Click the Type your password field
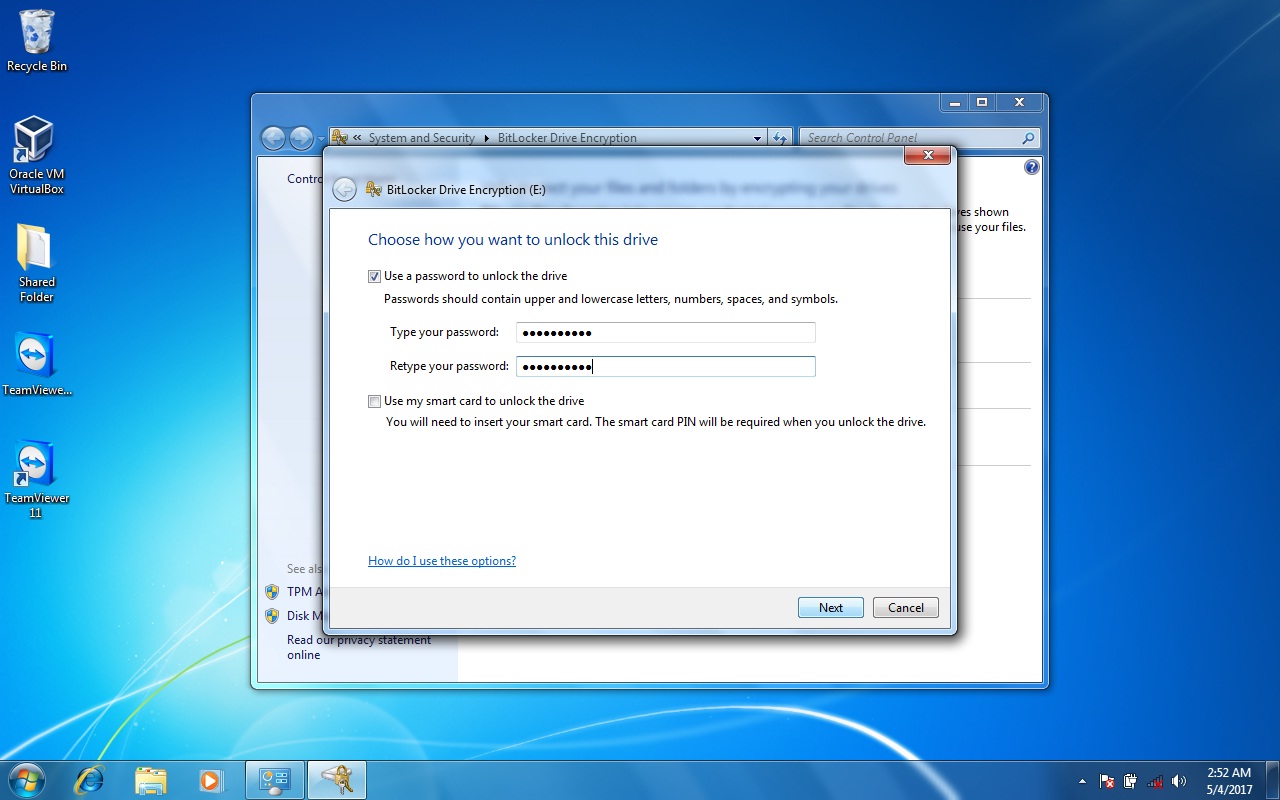The height and width of the screenshot is (800, 1280). click(666, 332)
